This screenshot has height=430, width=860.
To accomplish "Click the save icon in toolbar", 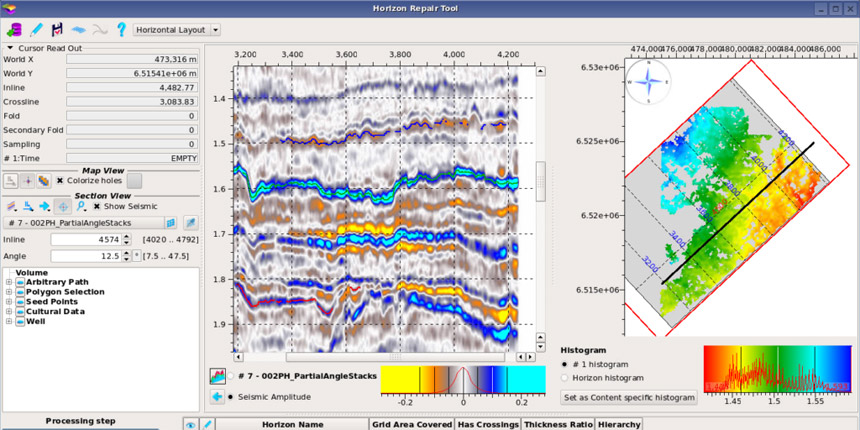I will [x=57, y=30].
